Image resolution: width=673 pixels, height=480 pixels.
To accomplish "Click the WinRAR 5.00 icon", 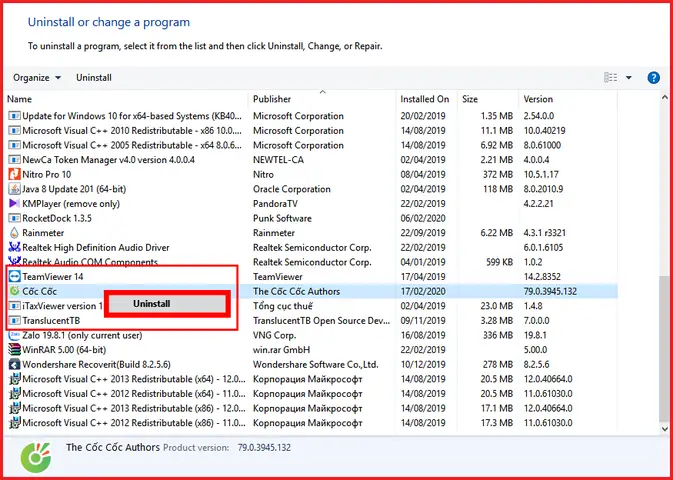I will pyautogui.click(x=15, y=350).
